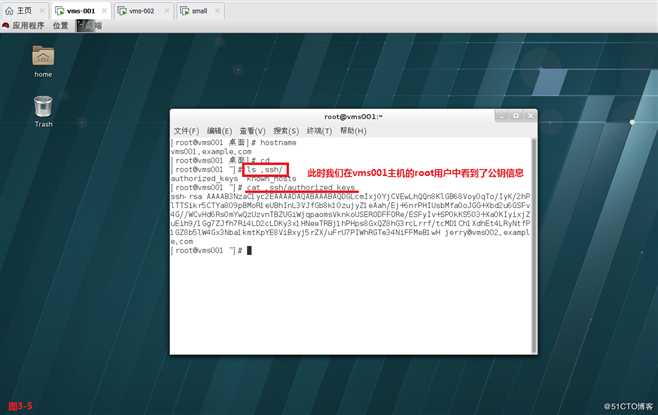Open the 搜索(S) terminal menu
Screen dimensions: 658x415
pyautogui.click(x=286, y=131)
